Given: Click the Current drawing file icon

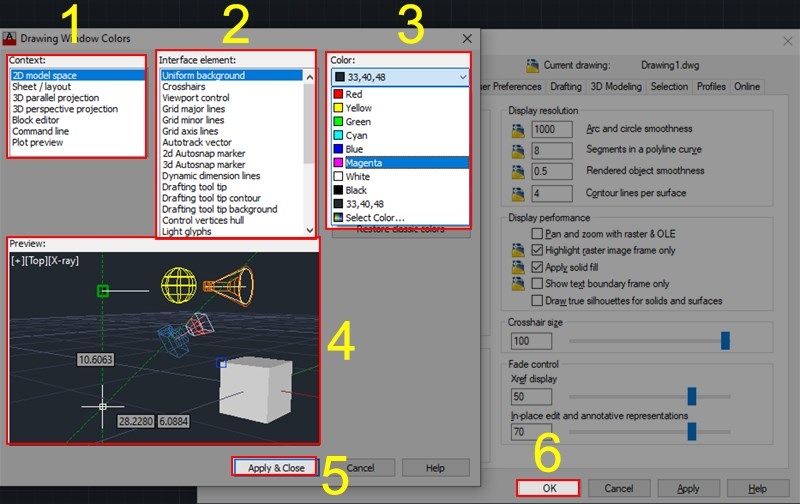Looking at the screenshot, I should coord(532,66).
